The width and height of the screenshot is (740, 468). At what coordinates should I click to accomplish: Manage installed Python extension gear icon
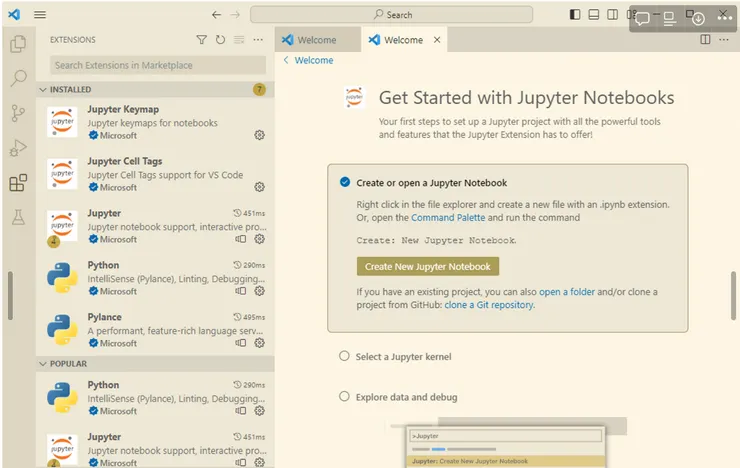260,291
